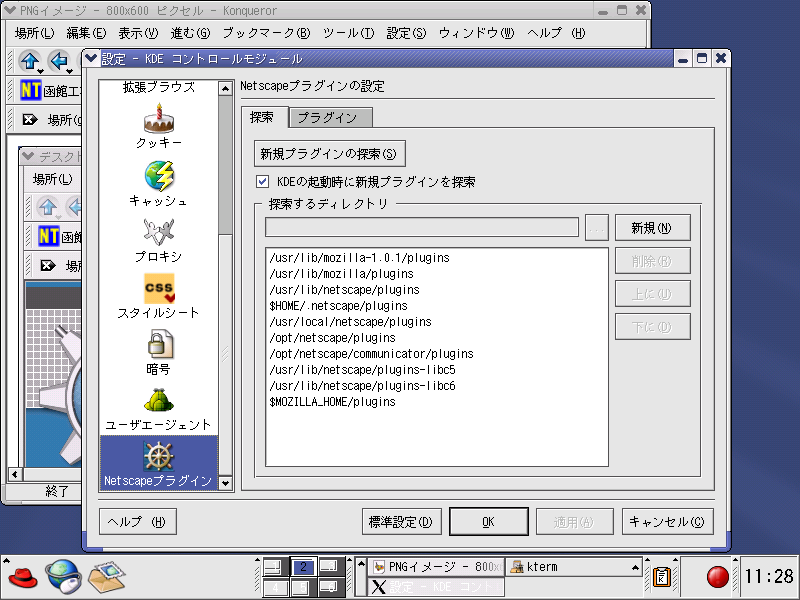Click the 上に(U) button
Screen dimensions: 800x600
(653, 293)
